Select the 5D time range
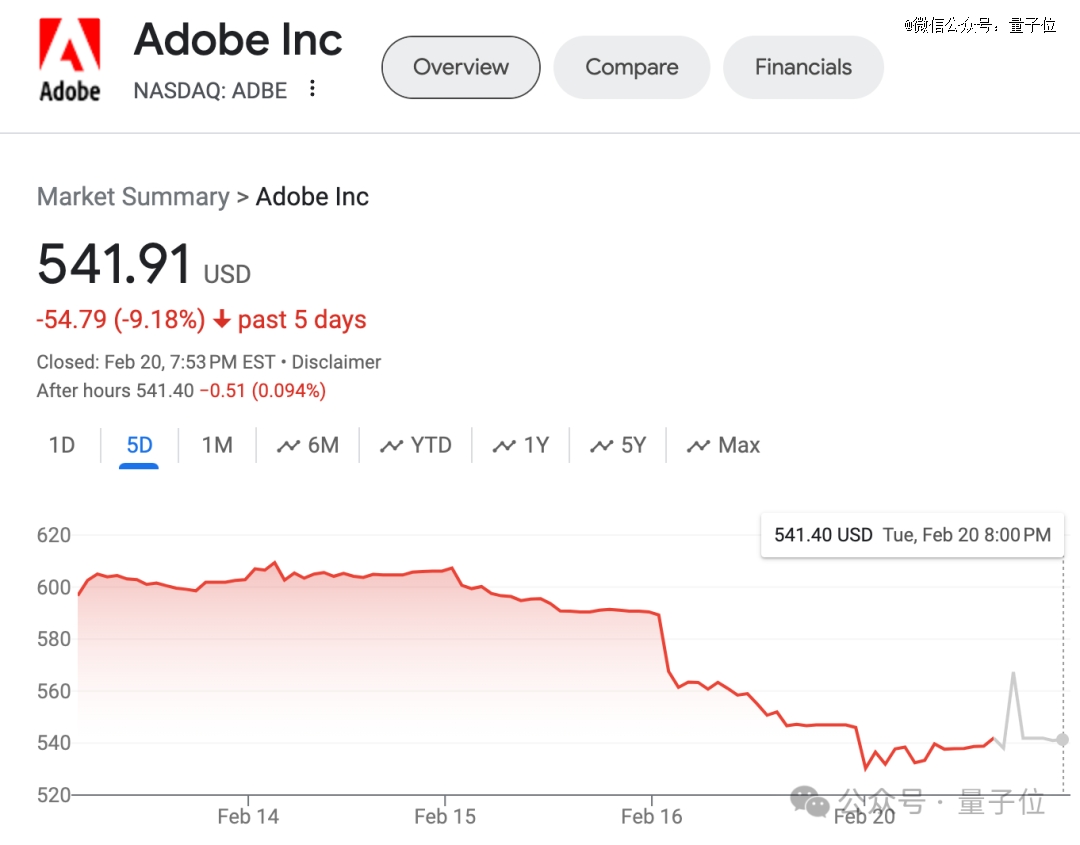Viewport: 1080px width, 845px height. click(x=139, y=446)
